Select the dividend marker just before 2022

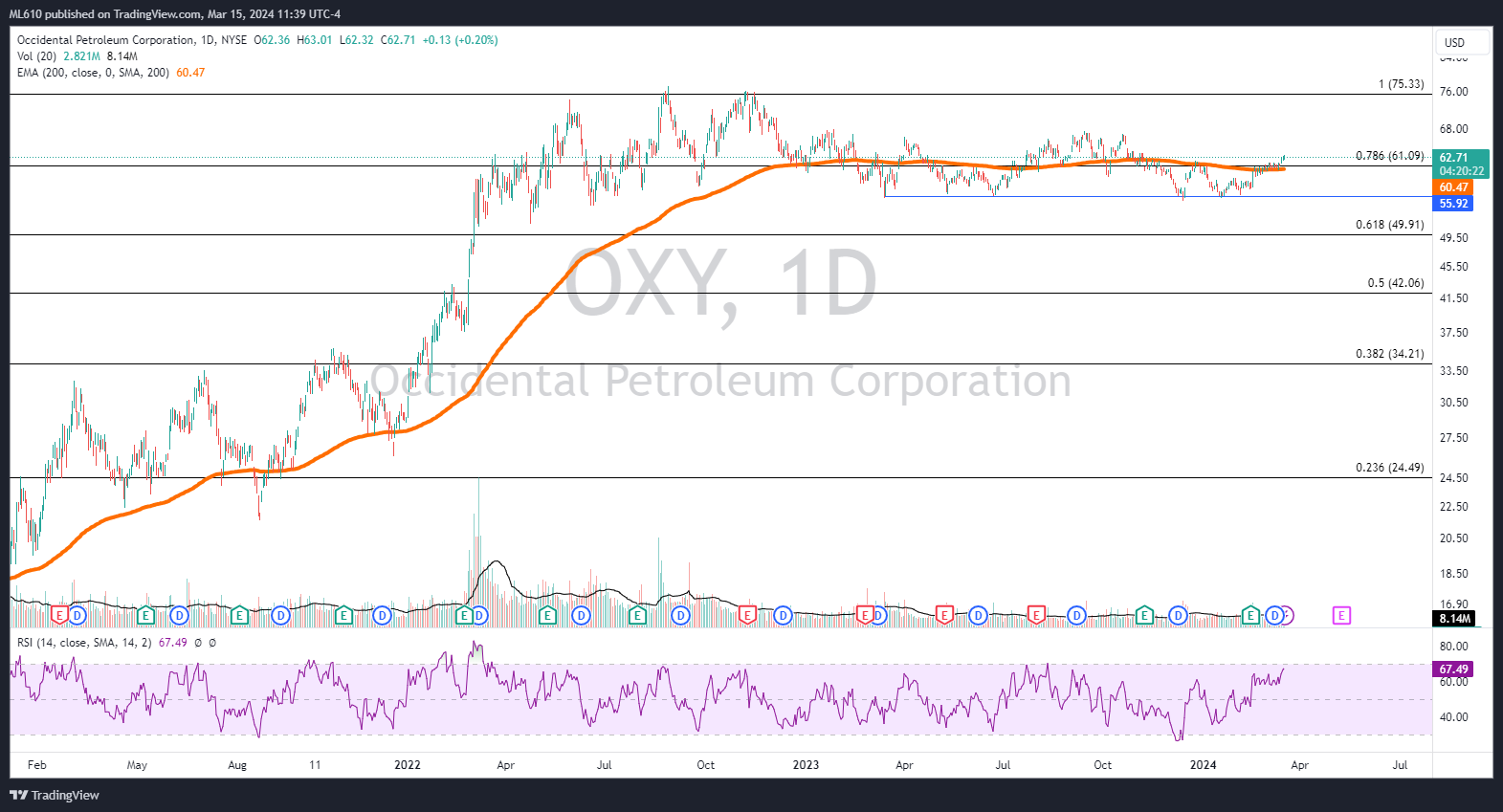[382, 615]
